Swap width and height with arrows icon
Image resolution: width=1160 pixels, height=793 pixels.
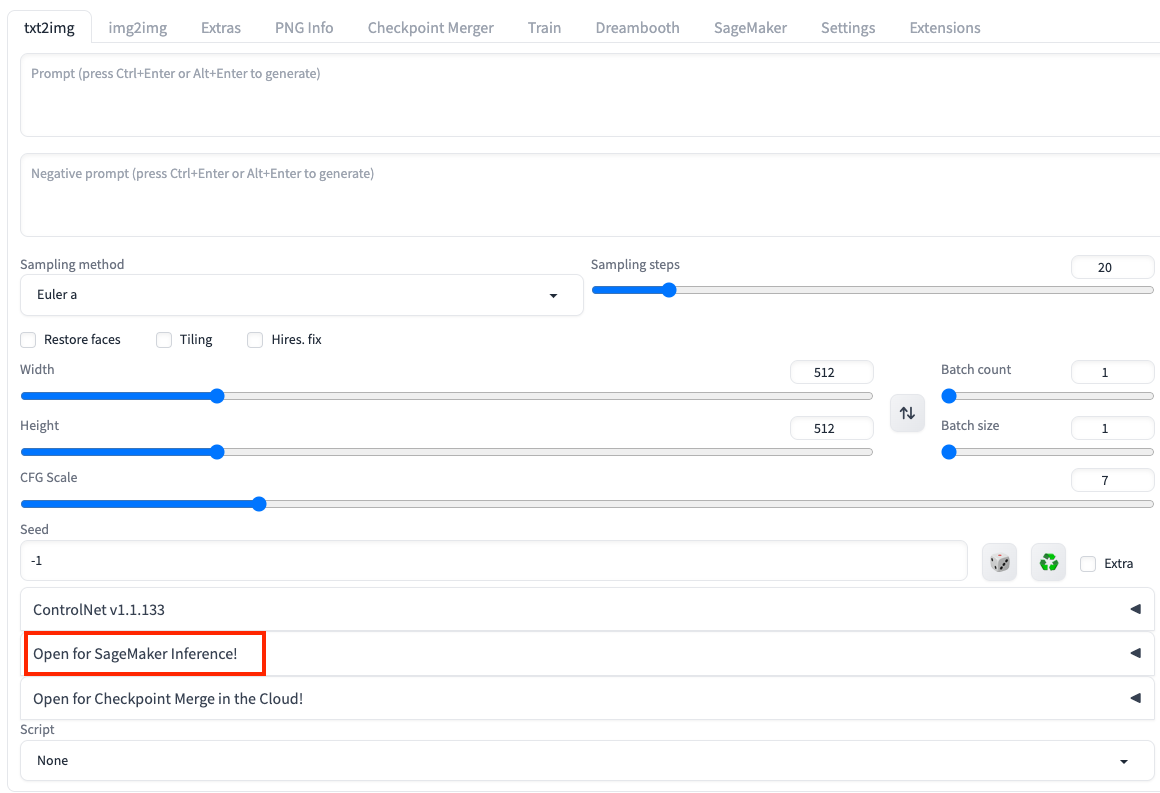tap(907, 413)
